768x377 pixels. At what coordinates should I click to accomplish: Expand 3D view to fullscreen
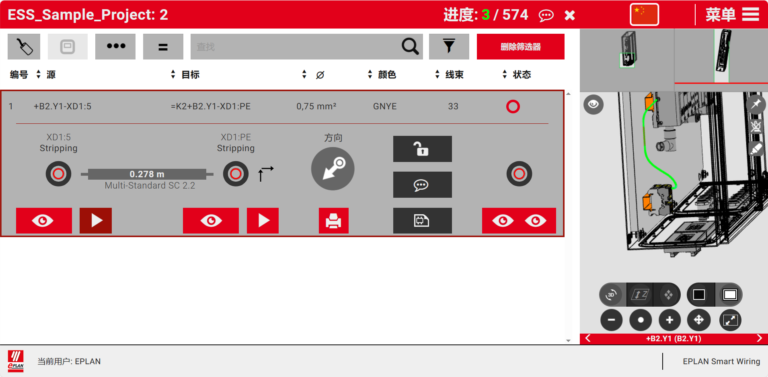(730, 321)
